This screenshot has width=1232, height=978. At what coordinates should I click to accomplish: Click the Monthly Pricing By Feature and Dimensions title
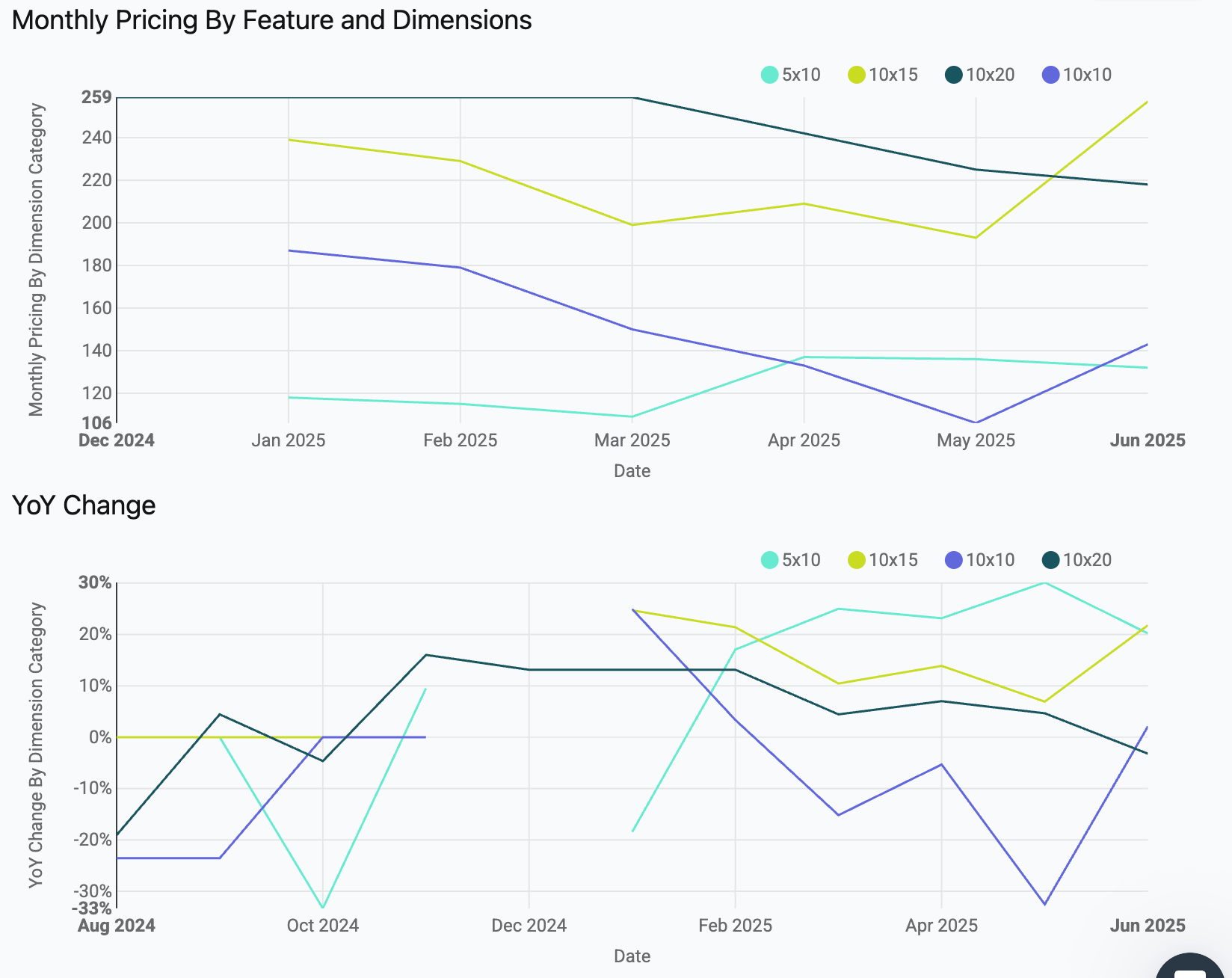(x=271, y=20)
